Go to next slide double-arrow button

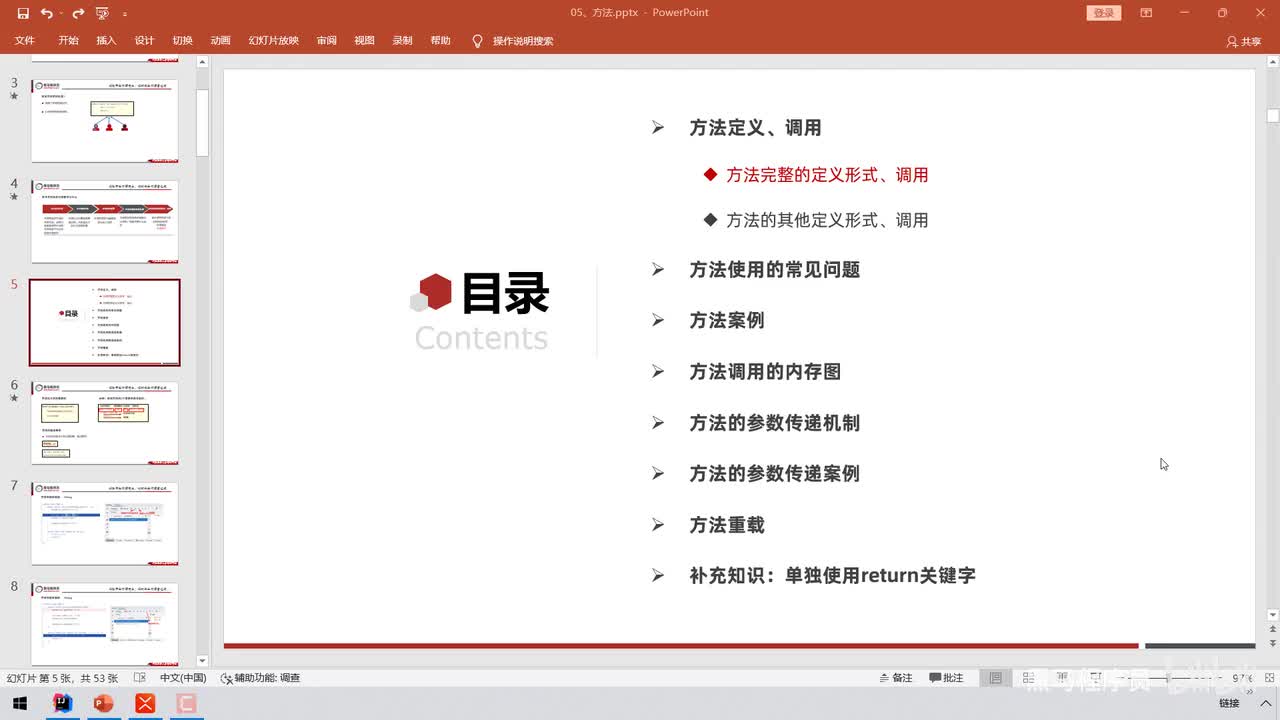click(x=1273, y=643)
